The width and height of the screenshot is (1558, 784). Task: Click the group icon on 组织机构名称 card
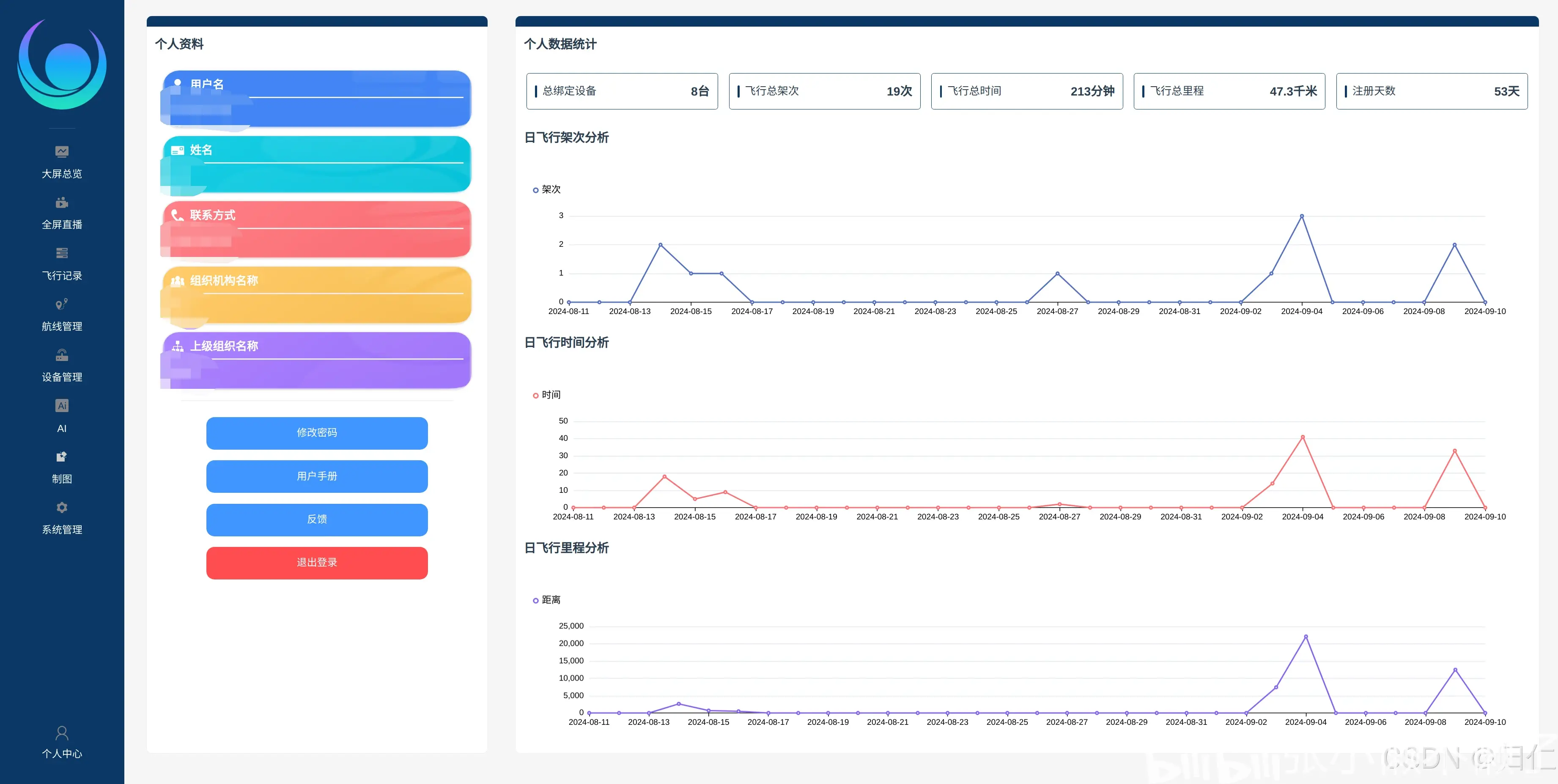click(178, 281)
